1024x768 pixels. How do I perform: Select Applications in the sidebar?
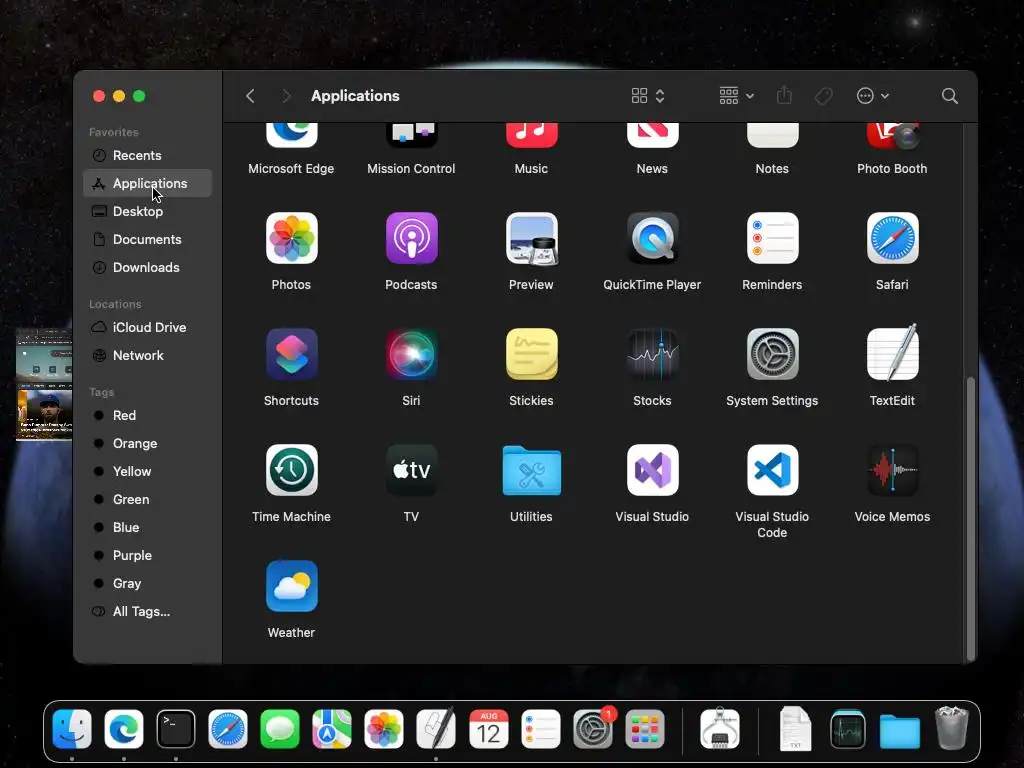(148, 184)
